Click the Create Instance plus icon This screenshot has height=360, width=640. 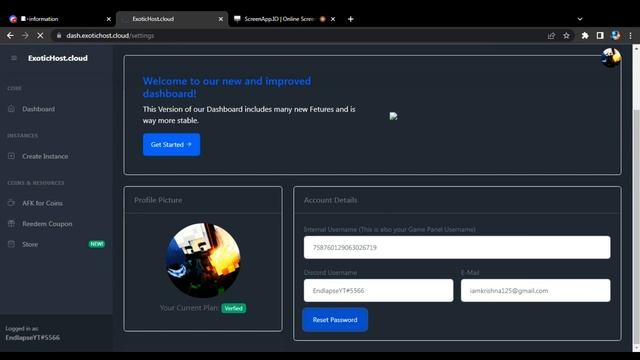(x=11, y=156)
